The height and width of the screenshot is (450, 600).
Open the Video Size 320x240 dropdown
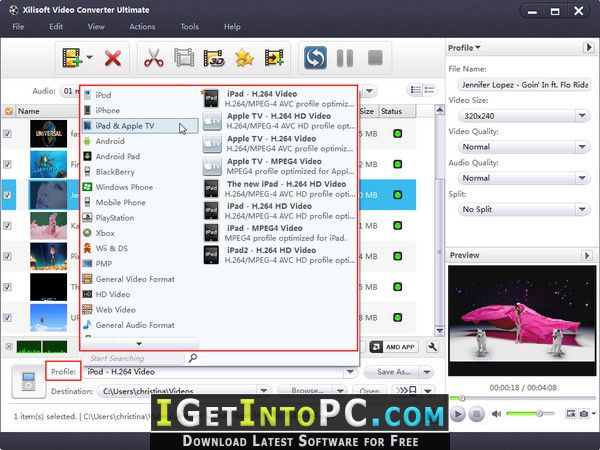point(524,116)
